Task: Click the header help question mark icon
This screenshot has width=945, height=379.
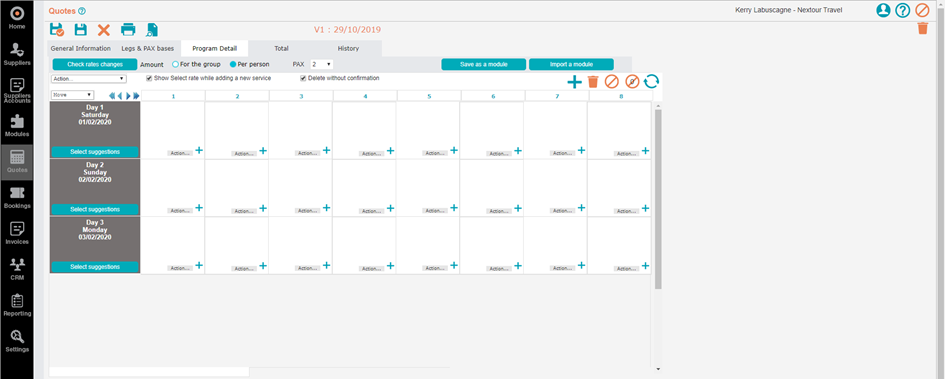Action: tap(902, 10)
